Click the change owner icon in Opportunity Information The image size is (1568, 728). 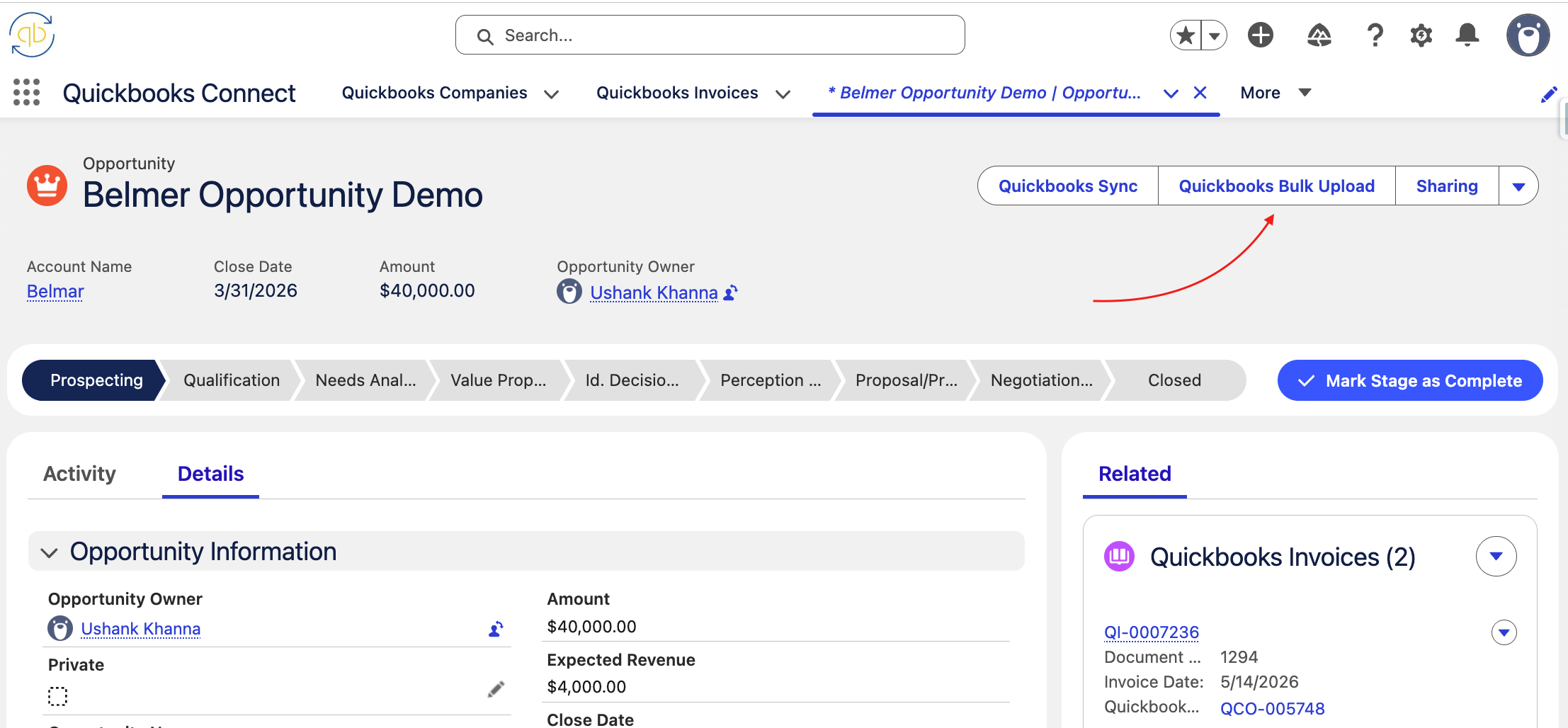[496, 629]
